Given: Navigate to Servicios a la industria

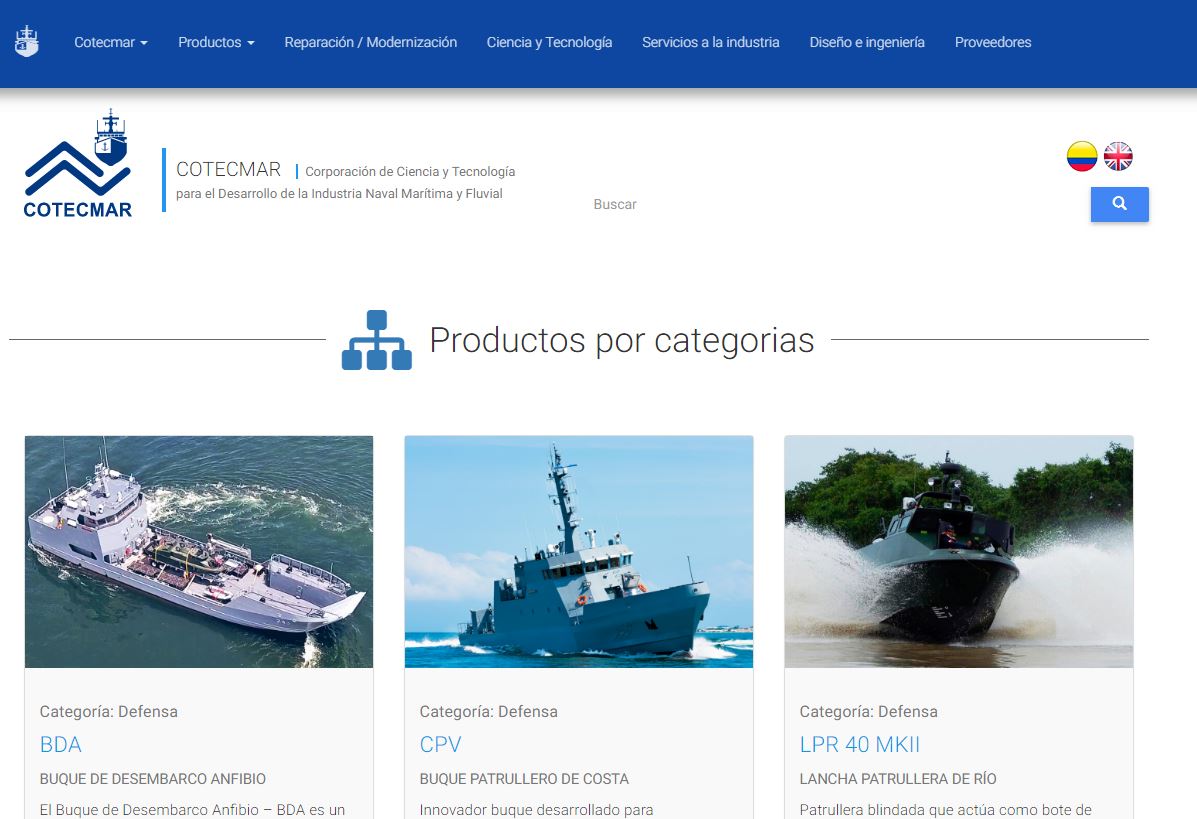Looking at the screenshot, I should (x=710, y=42).
